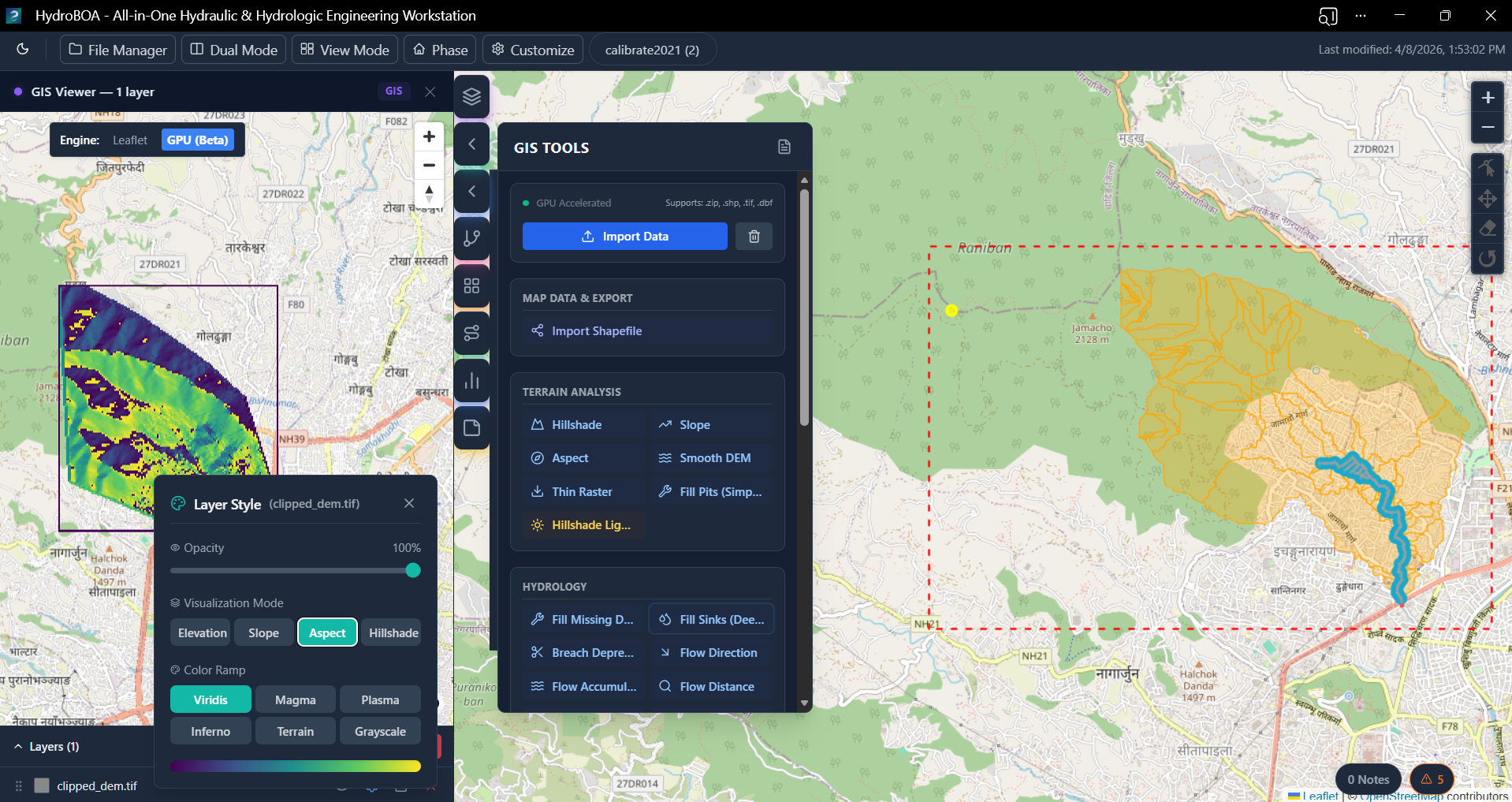1512x802 pixels.
Task: Collapse the GIS Tools panel with top chevron
Action: click(x=471, y=144)
